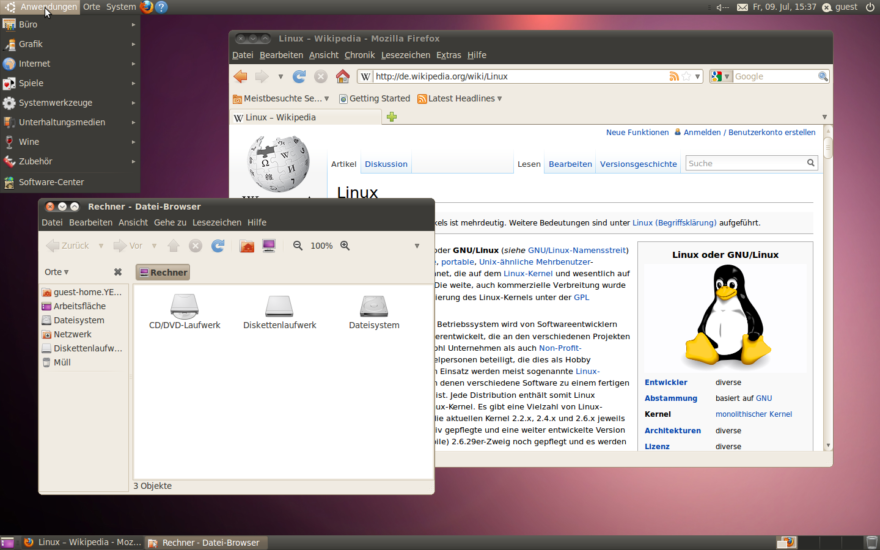Bookmark page with star icon in URL bar
The width and height of the screenshot is (880, 550).
[x=686, y=76]
